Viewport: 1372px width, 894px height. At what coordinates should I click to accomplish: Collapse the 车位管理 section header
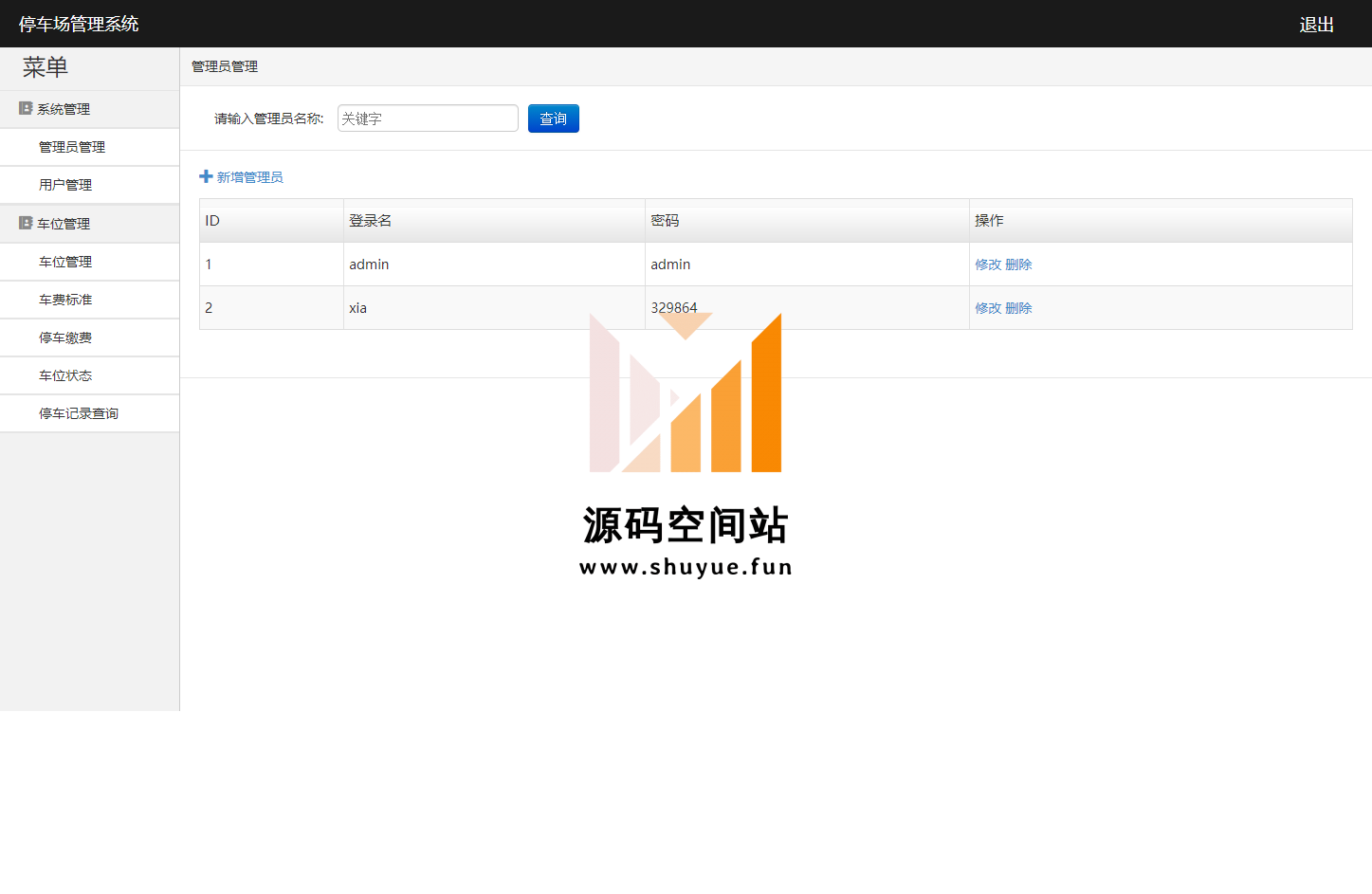(89, 224)
